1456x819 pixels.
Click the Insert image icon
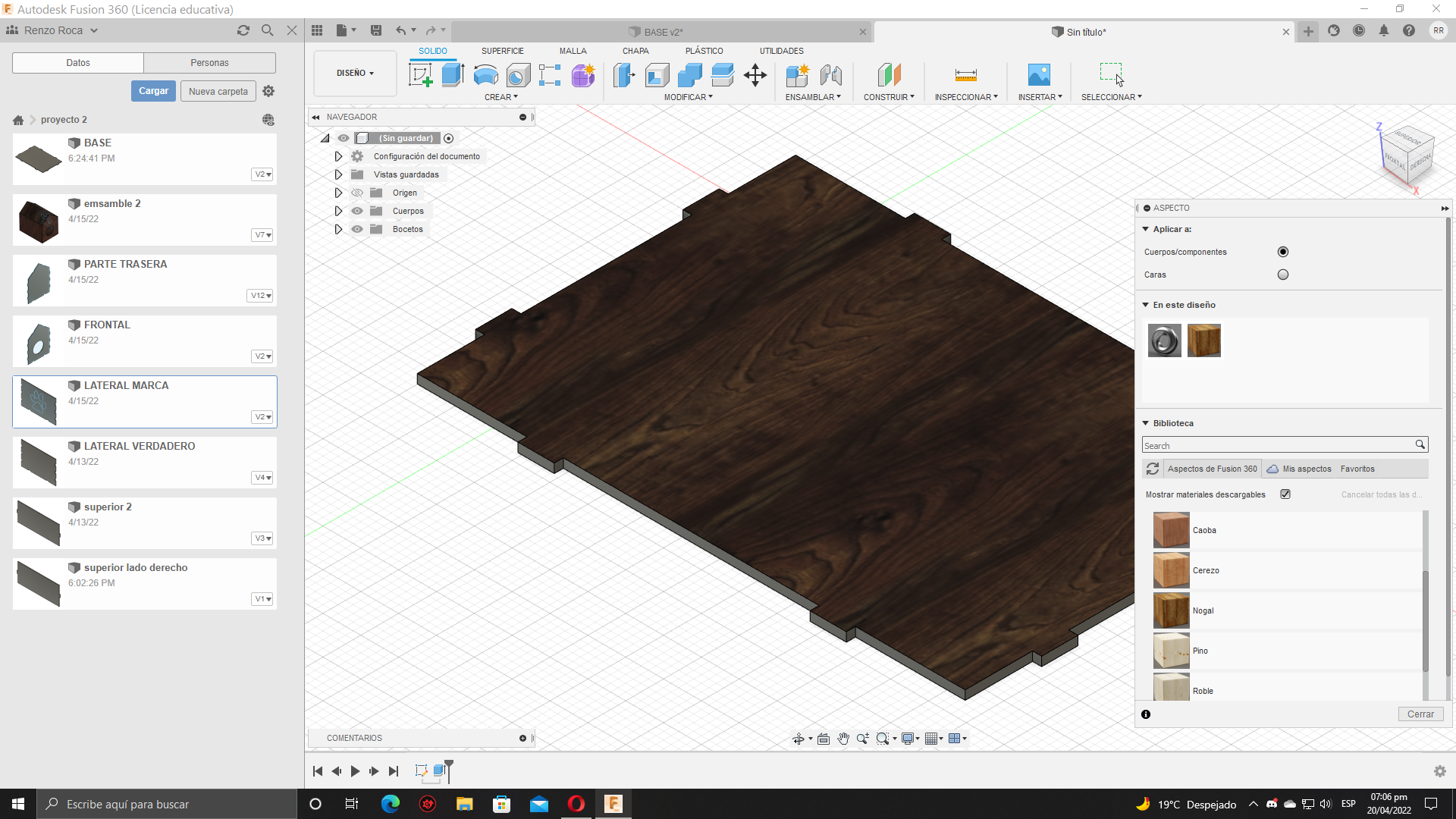click(x=1039, y=75)
